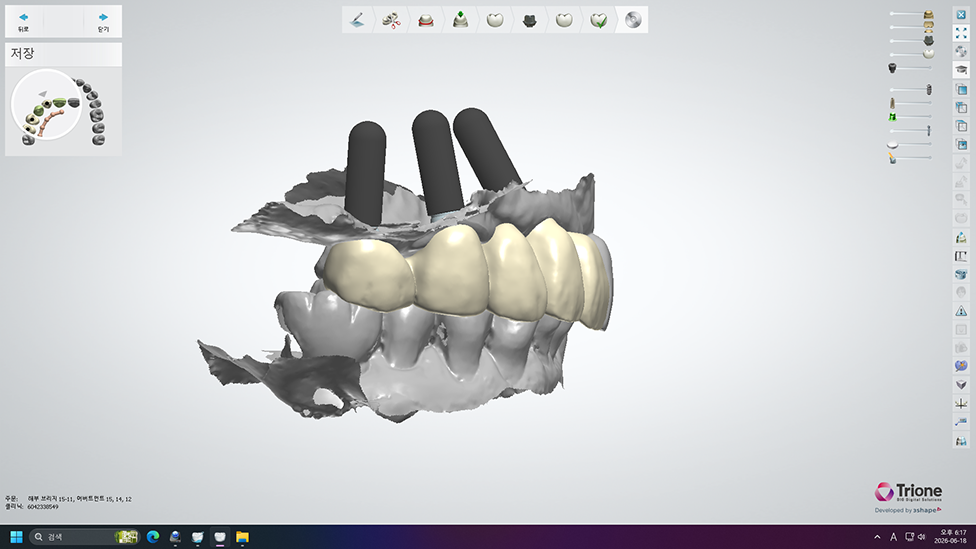
Task: Click the '저장' panel title
Action: pos(22,54)
